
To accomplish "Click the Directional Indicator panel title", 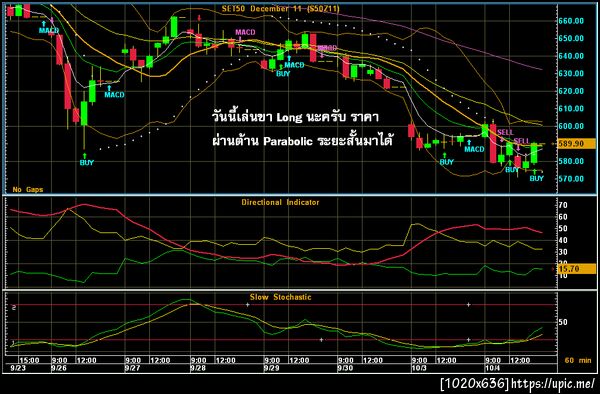I will click(x=280, y=202).
